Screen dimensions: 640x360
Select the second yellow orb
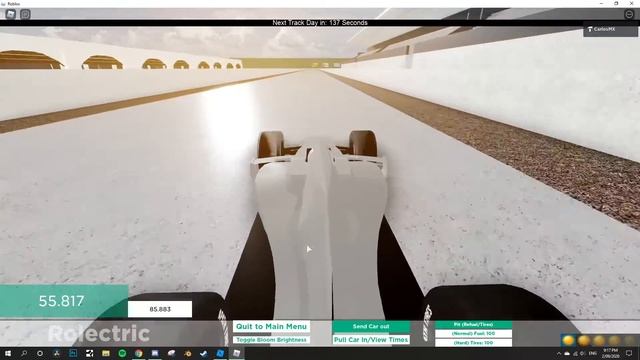(x=584, y=340)
